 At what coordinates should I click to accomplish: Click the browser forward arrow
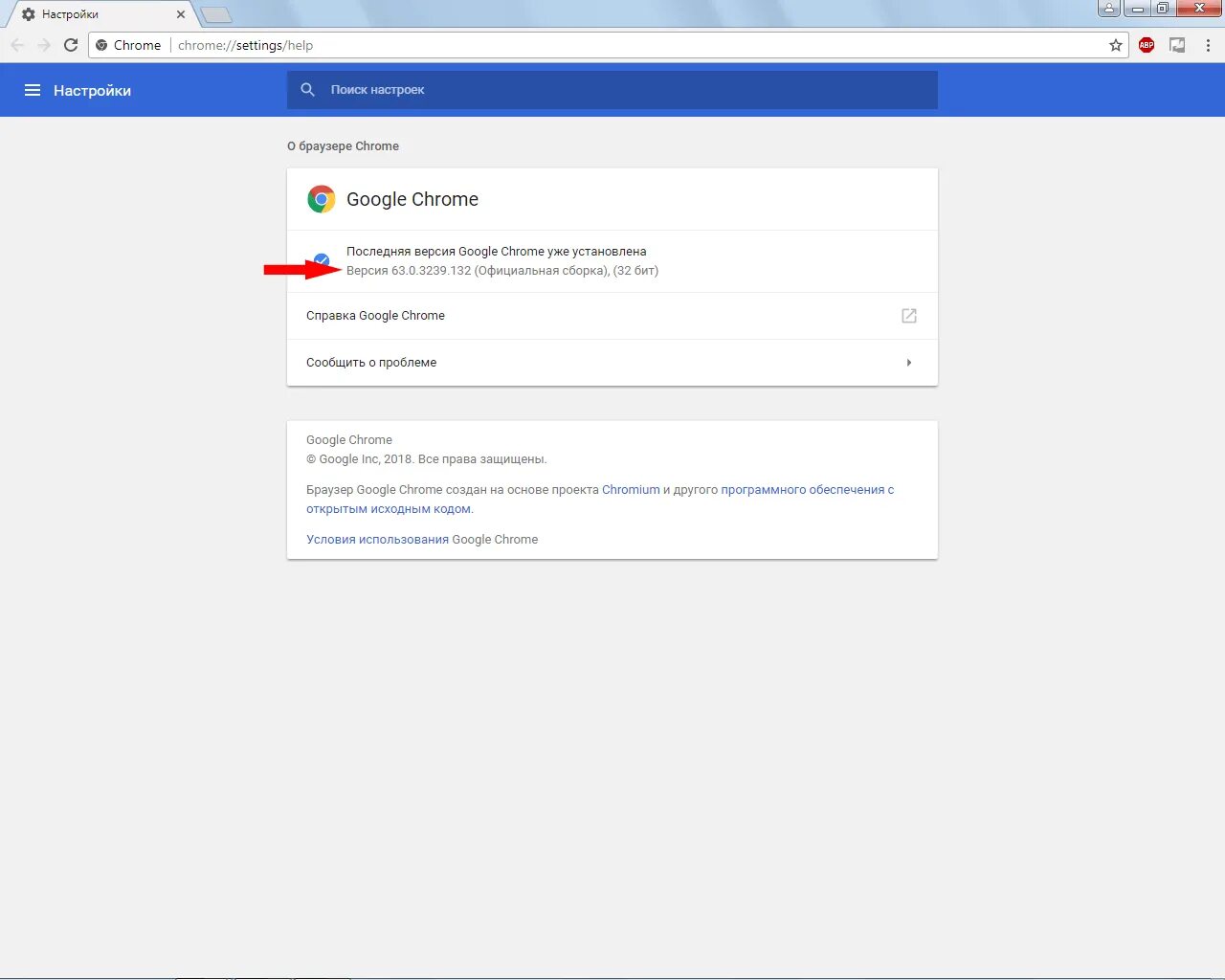[44, 45]
